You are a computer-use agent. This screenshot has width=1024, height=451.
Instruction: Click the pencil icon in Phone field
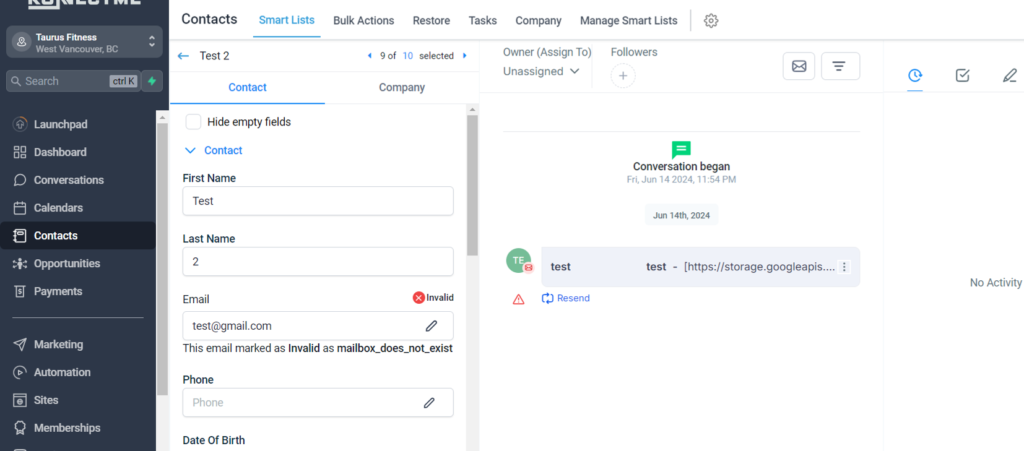429,403
